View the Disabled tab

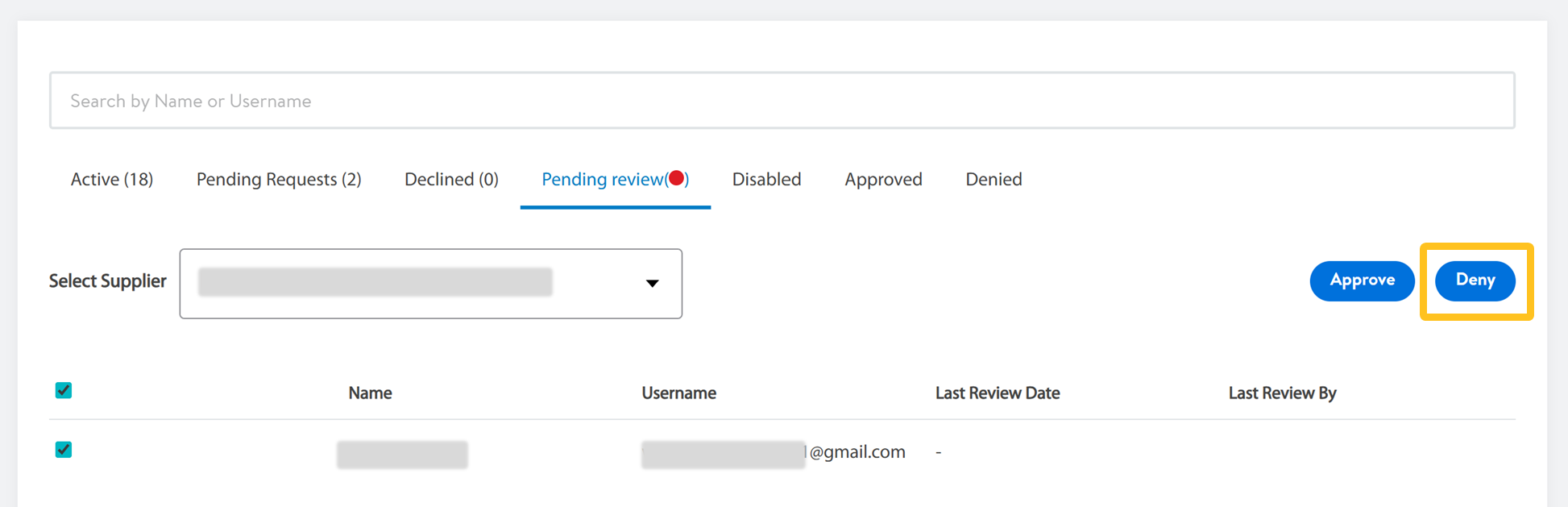click(x=766, y=179)
